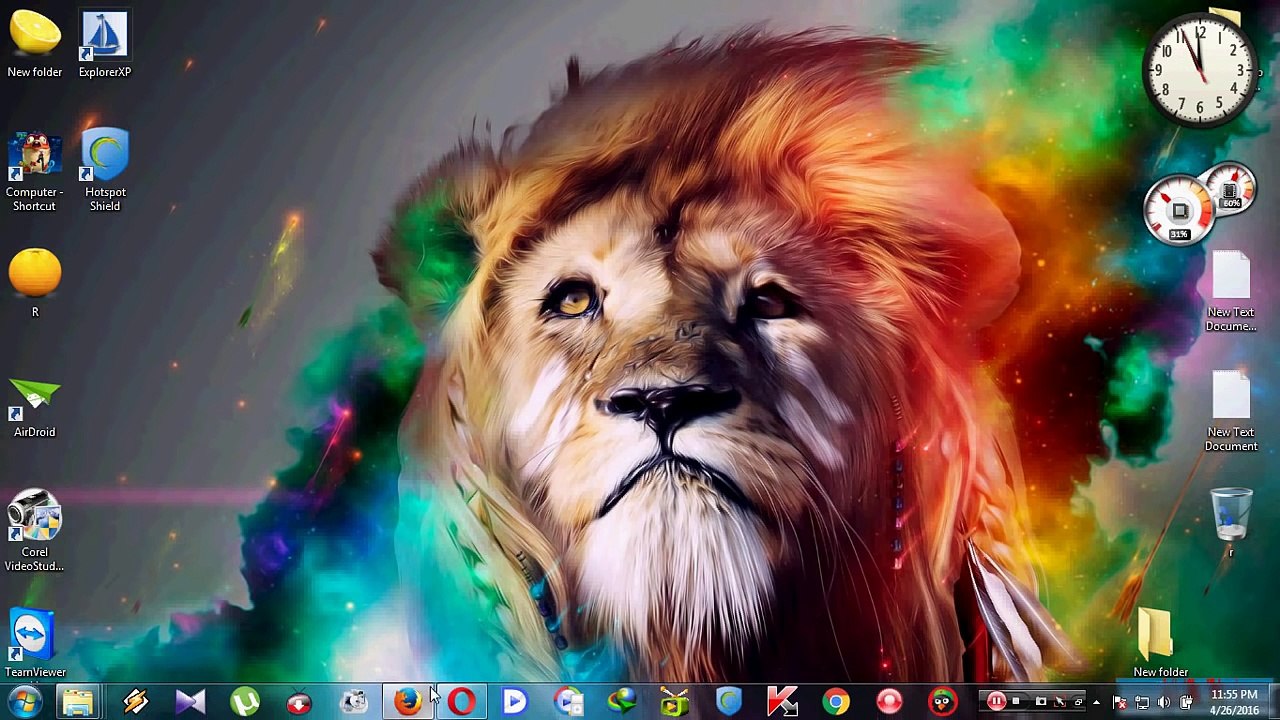Image resolution: width=1280 pixels, height=720 pixels.
Task: Launch Opera browser from the taskbar
Action: [x=461, y=702]
